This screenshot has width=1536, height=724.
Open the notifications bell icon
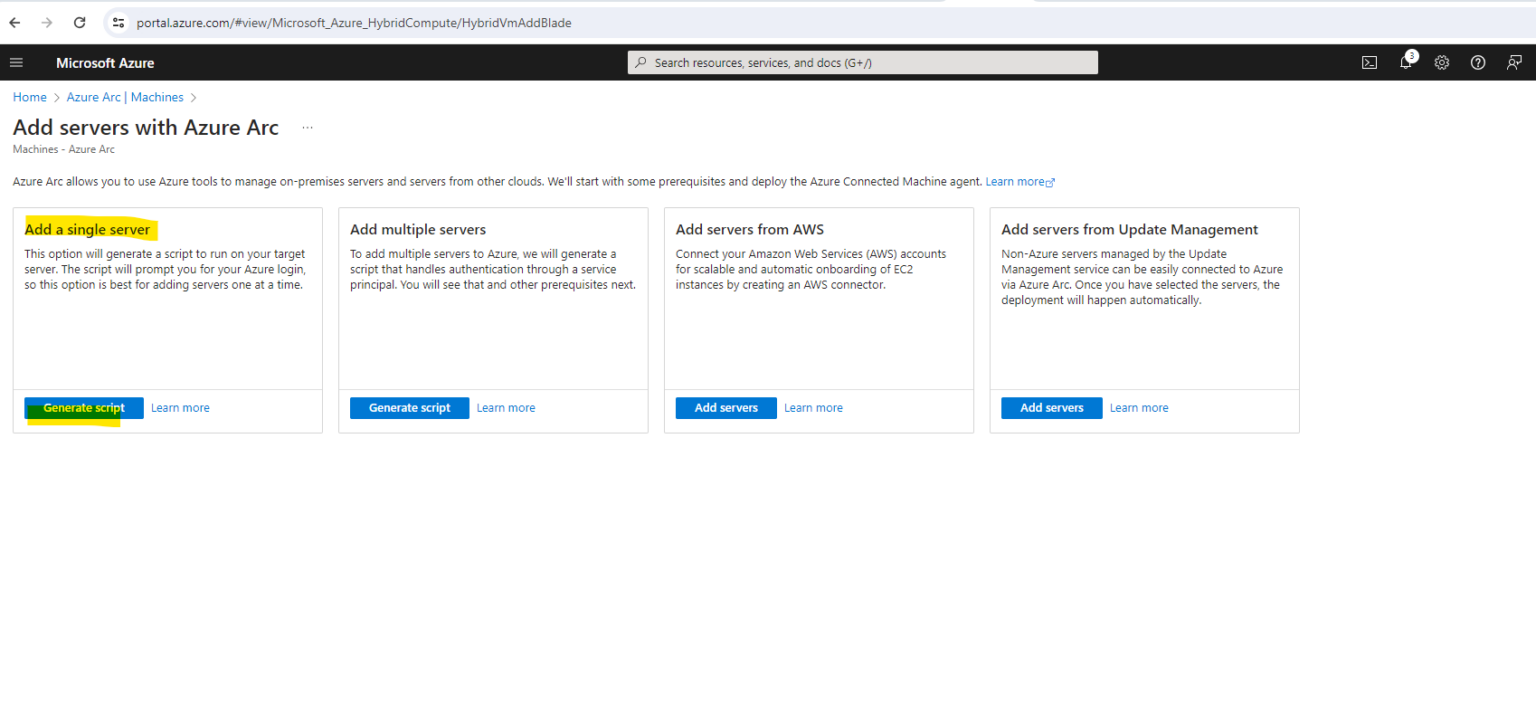tap(1406, 62)
